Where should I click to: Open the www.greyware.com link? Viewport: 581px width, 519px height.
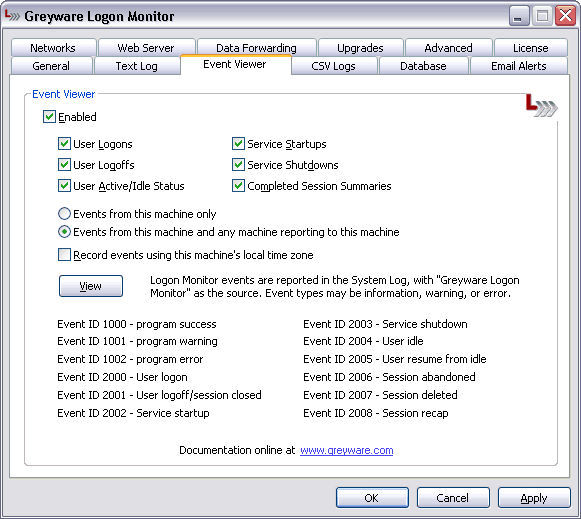[x=346, y=450]
